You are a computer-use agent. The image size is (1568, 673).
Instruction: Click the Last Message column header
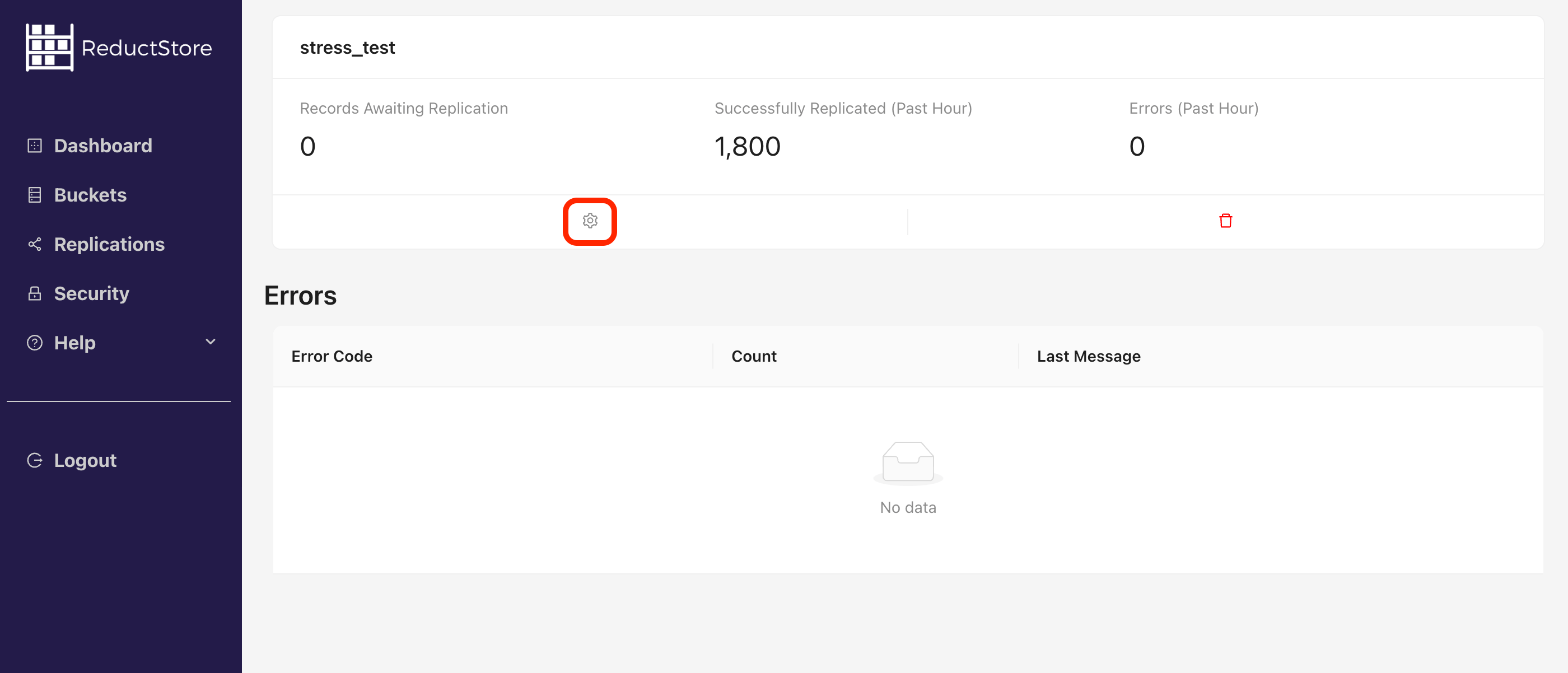click(1088, 356)
